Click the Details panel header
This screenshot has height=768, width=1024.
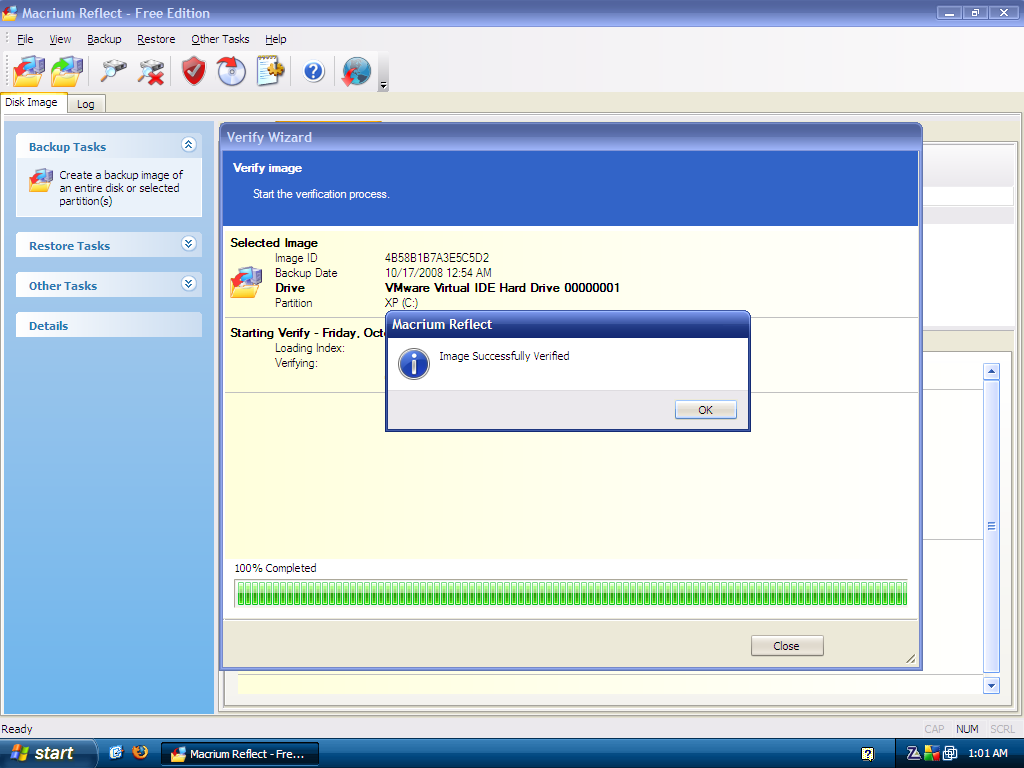(109, 325)
